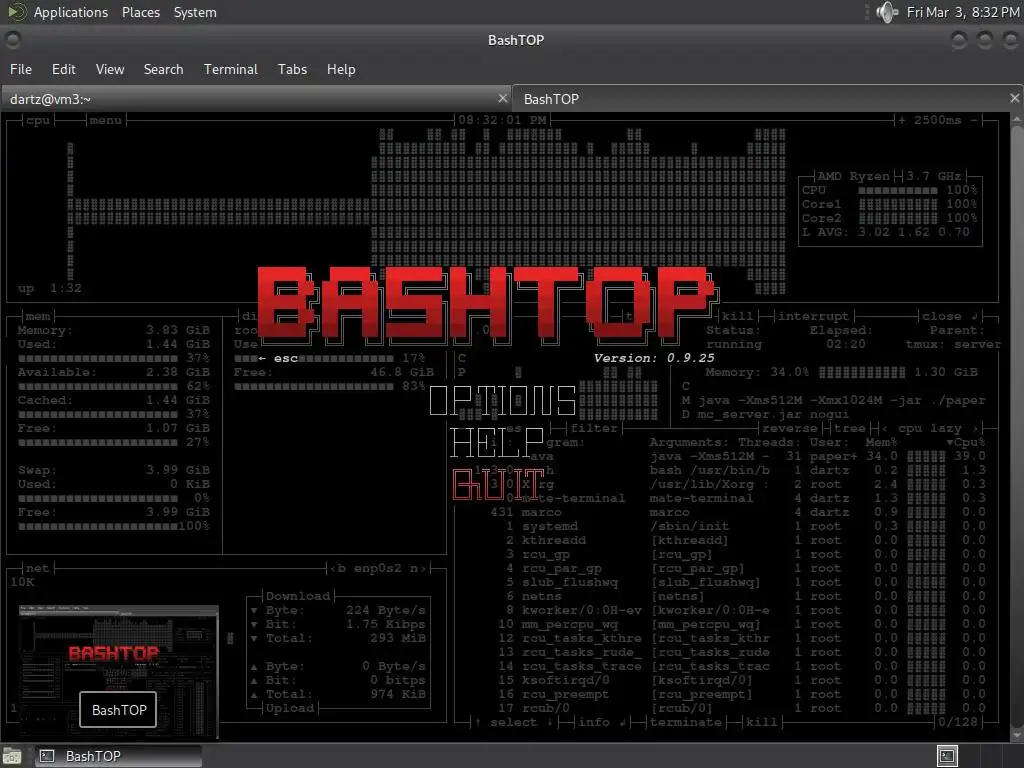
Task: Open the System menu in the top panel
Action: [195, 12]
